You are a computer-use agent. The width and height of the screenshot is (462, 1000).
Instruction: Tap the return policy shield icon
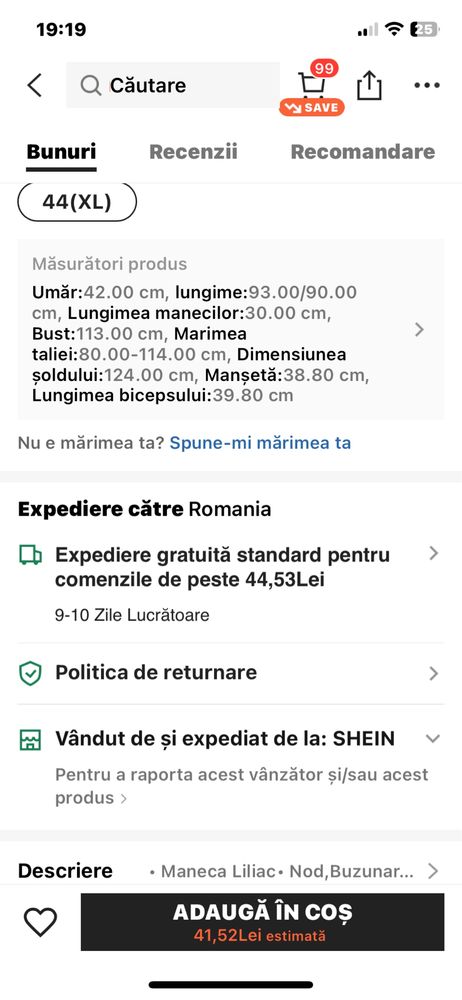point(30,673)
